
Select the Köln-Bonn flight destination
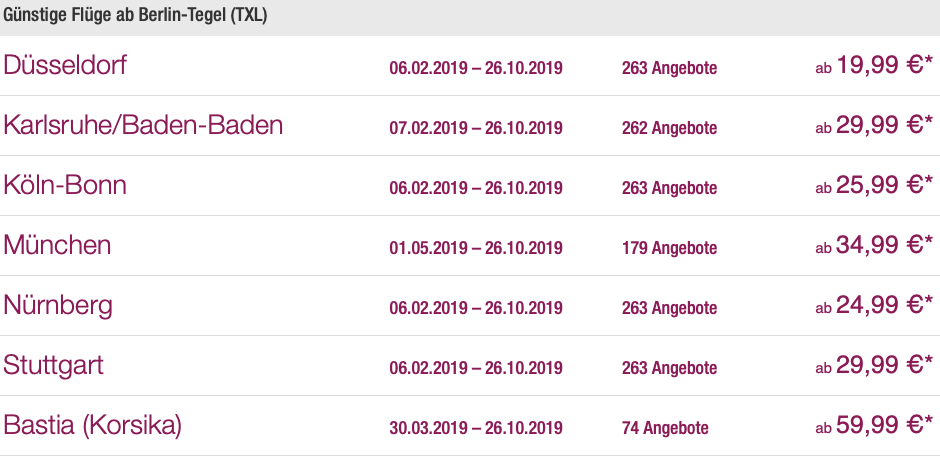coord(65,185)
